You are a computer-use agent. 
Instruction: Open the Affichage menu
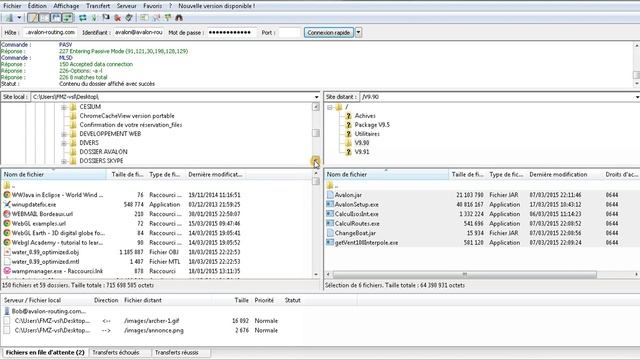[x=66, y=6]
